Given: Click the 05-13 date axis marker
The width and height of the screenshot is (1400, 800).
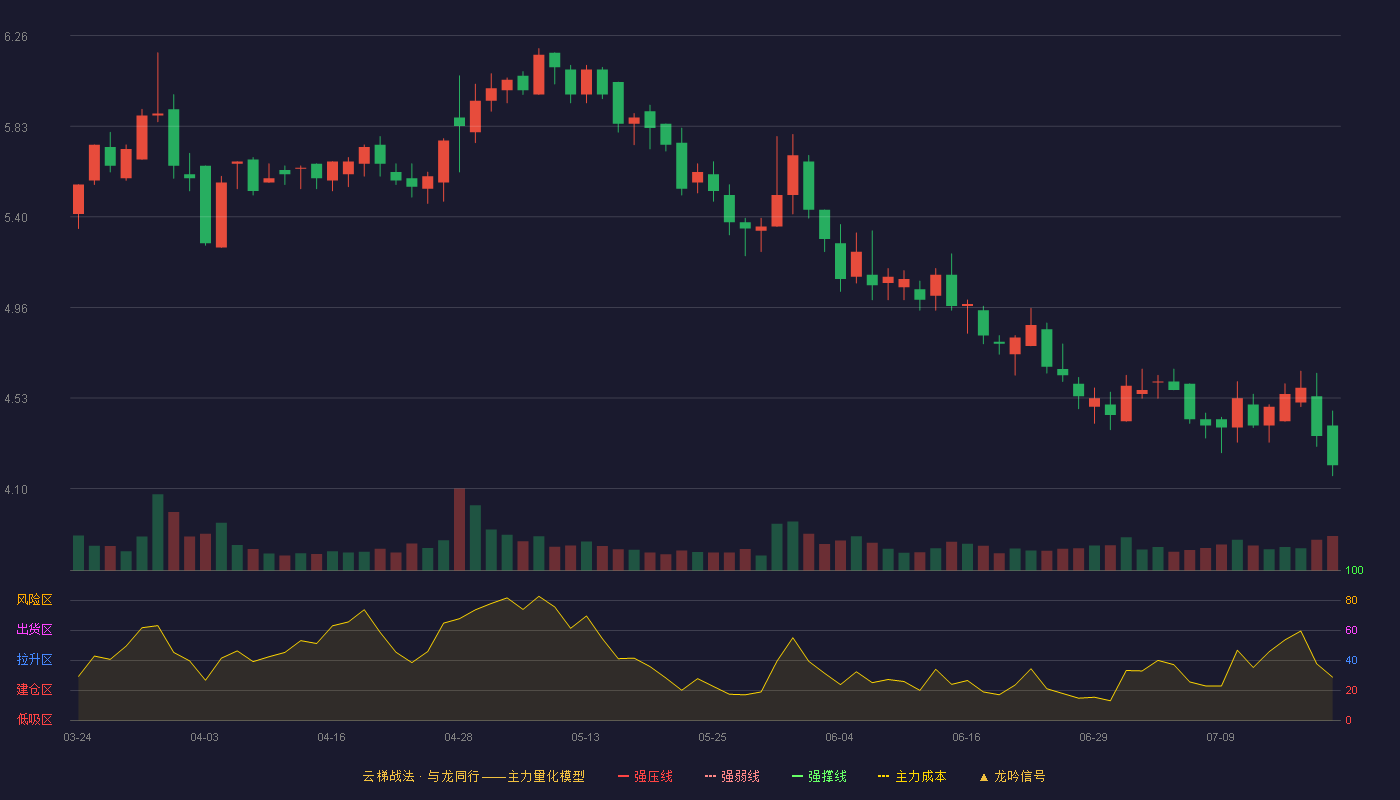Looking at the screenshot, I should 586,737.
